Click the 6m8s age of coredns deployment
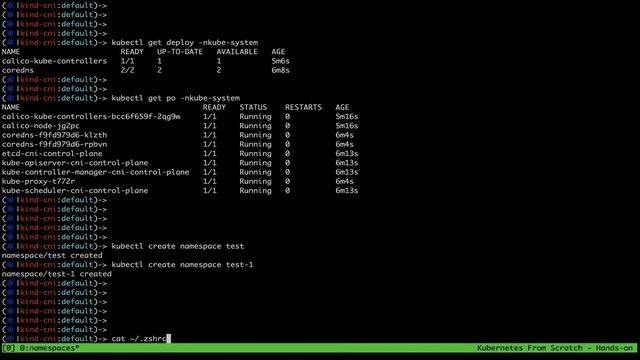 click(x=280, y=70)
